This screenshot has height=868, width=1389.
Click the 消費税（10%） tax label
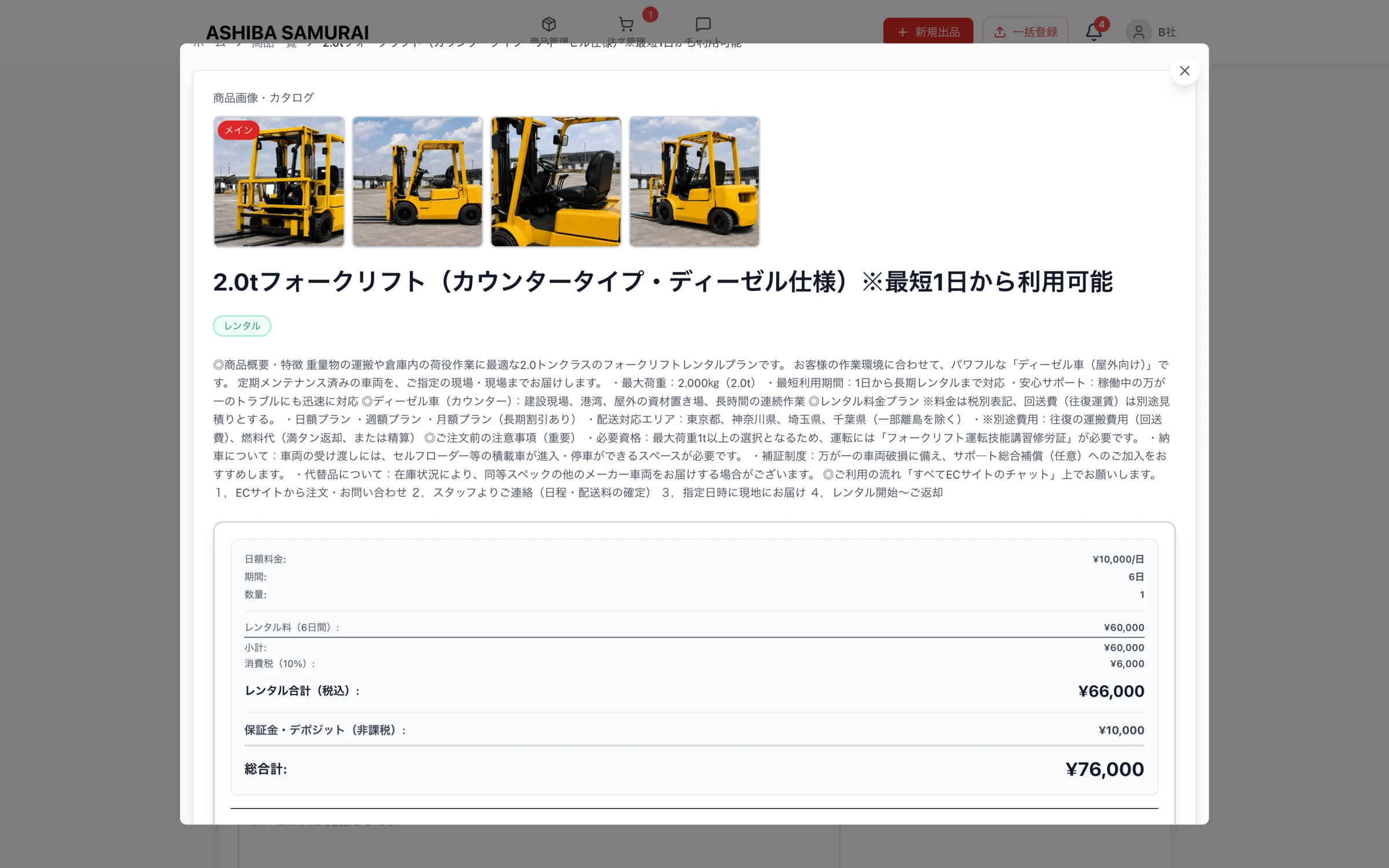(280, 664)
